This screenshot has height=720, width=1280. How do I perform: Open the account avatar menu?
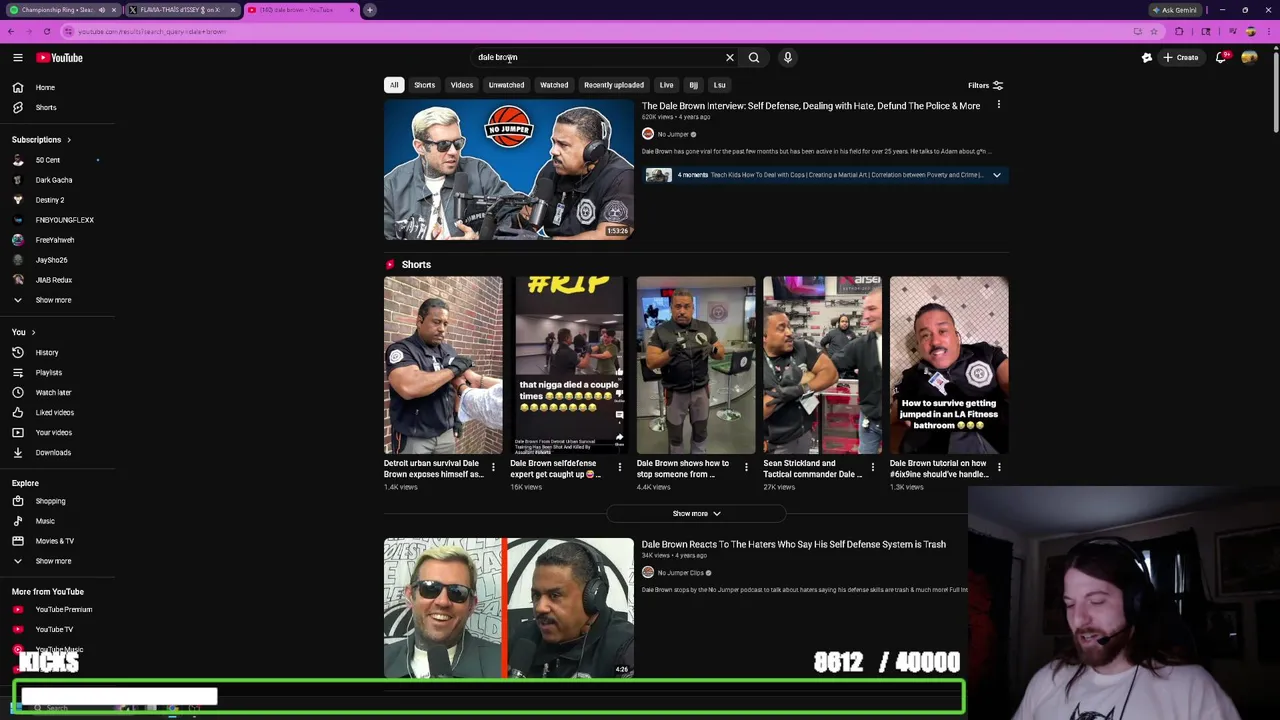pos(1249,58)
